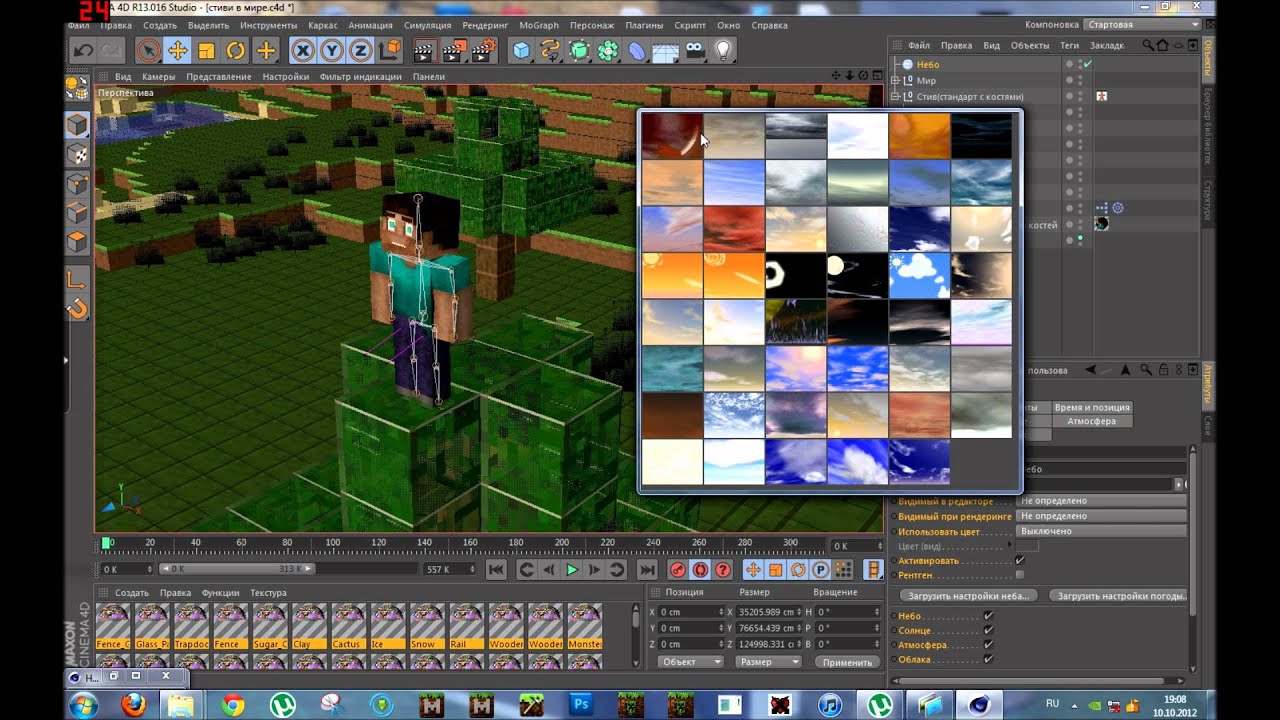Click the Undo arrow in the top toolbar
The image size is (1280, 720).
[83, 50]
